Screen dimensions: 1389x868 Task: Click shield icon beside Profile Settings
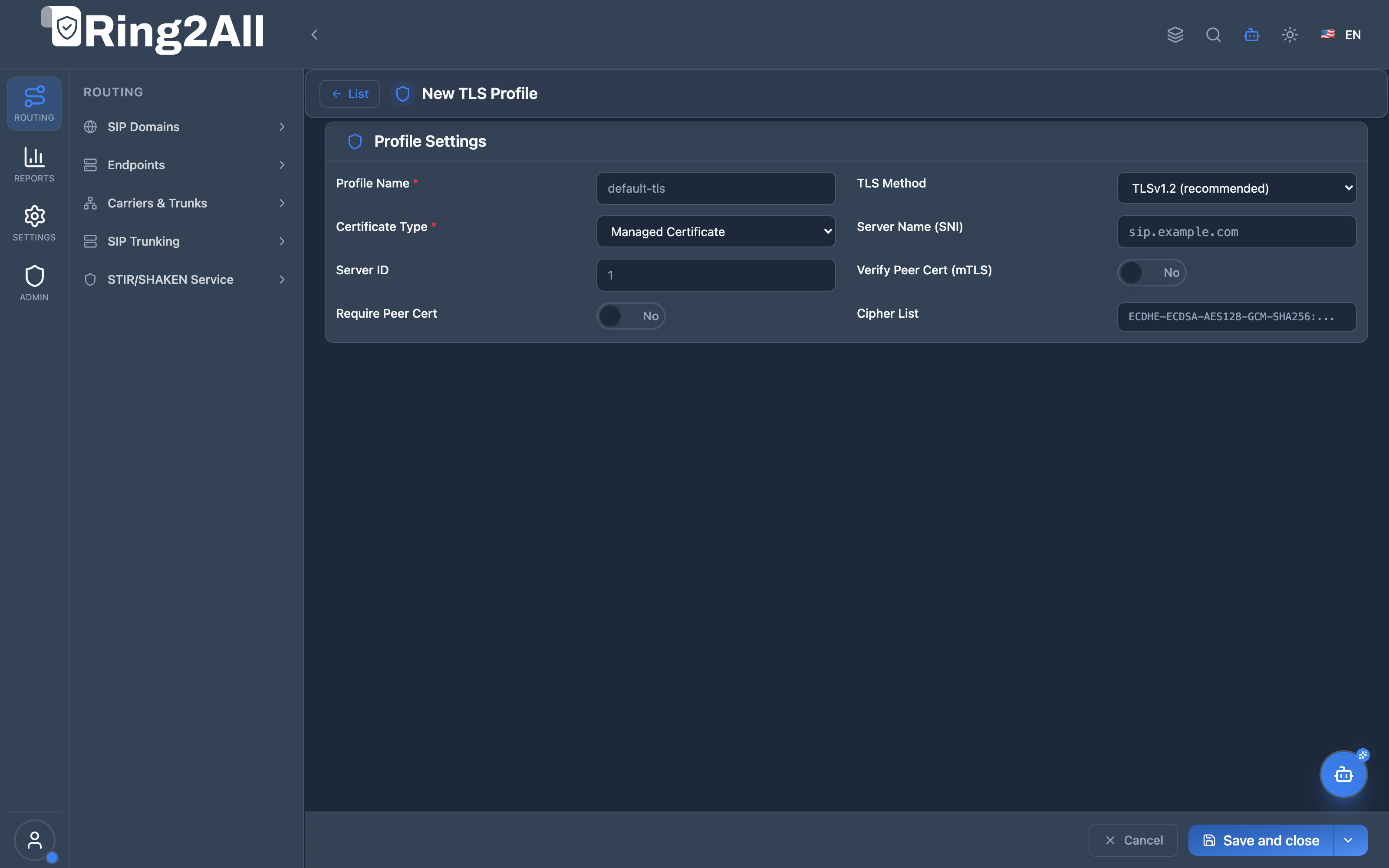coord(355,141)
